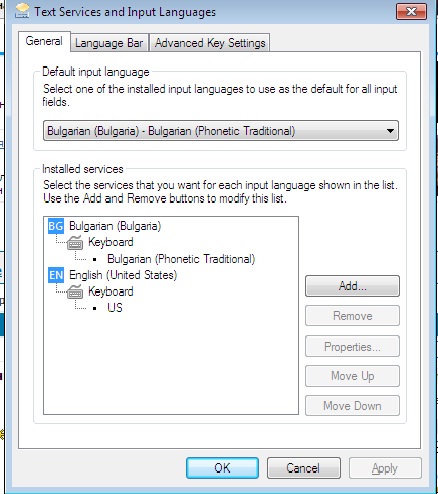Image resolution: width=438 pixels, height=494 pixels.
Task: Open the Advanced Key Settings tab
Action: click(x=210, y=43)
